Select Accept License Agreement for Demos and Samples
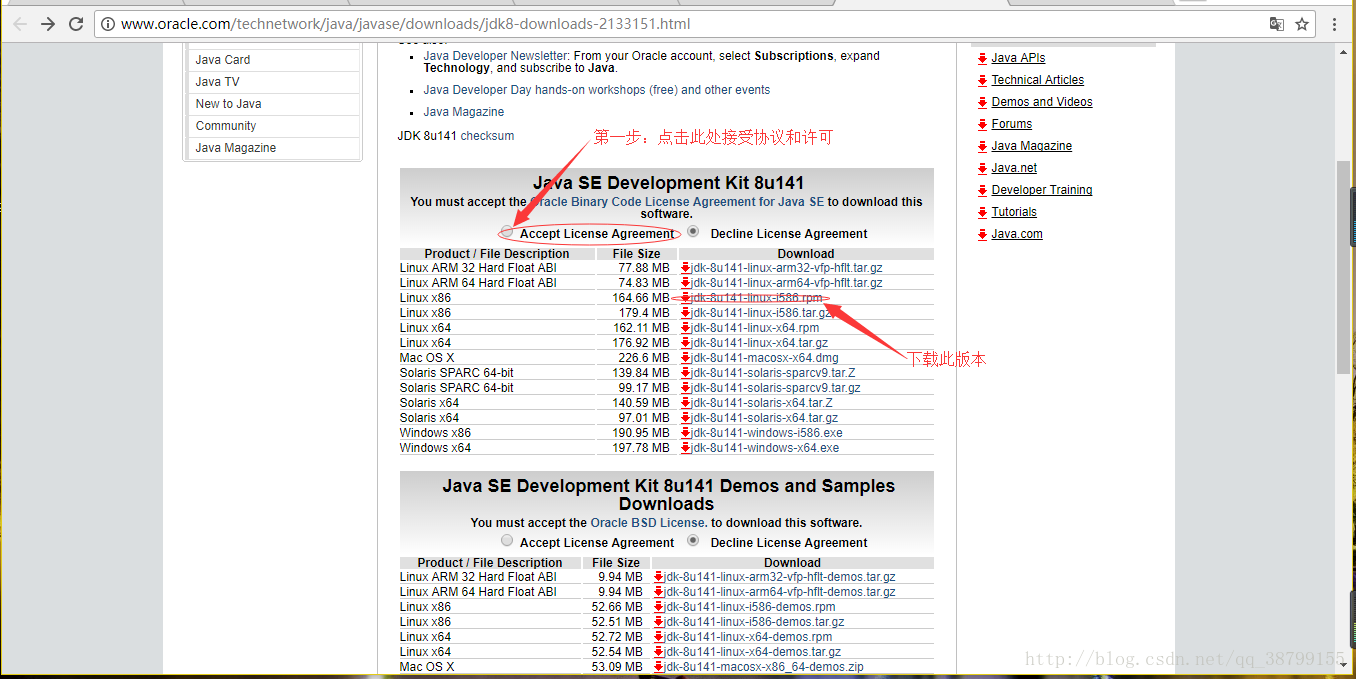The width and height of the screenshot is (1356, 679). click(x=508, y=542)
